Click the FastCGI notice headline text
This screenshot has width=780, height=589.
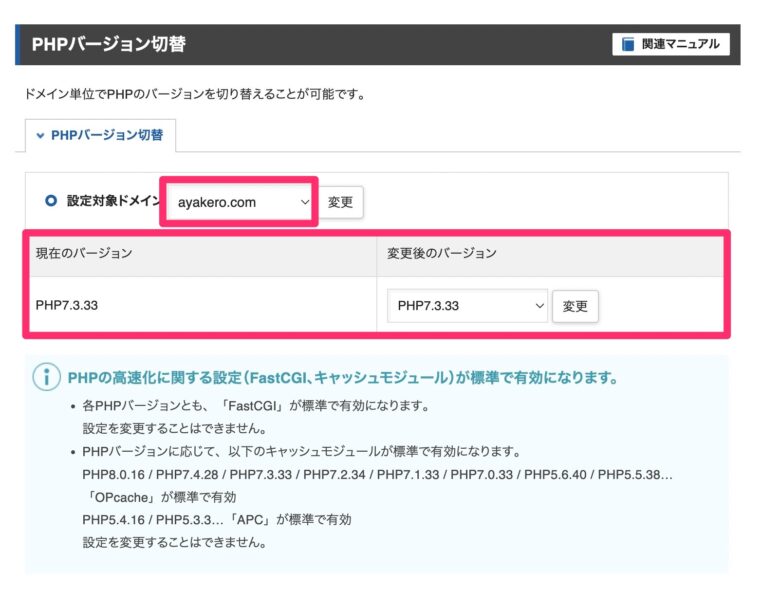pos(343,378)
